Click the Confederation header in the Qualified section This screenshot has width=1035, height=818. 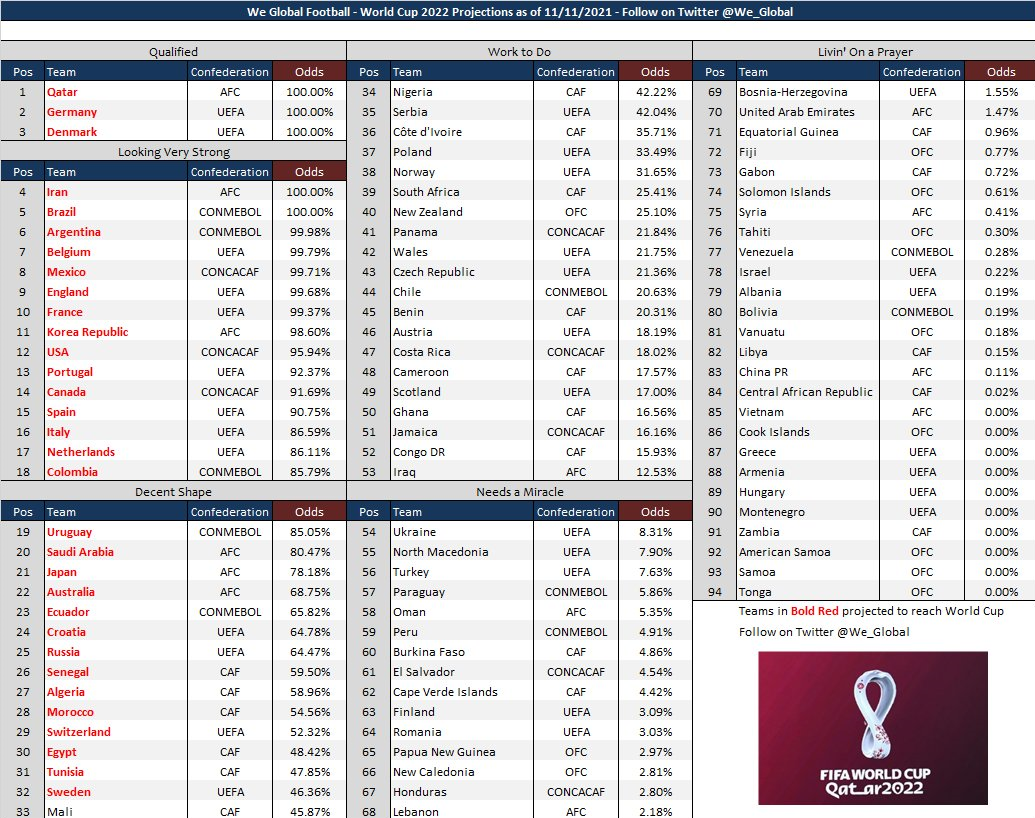230,72
